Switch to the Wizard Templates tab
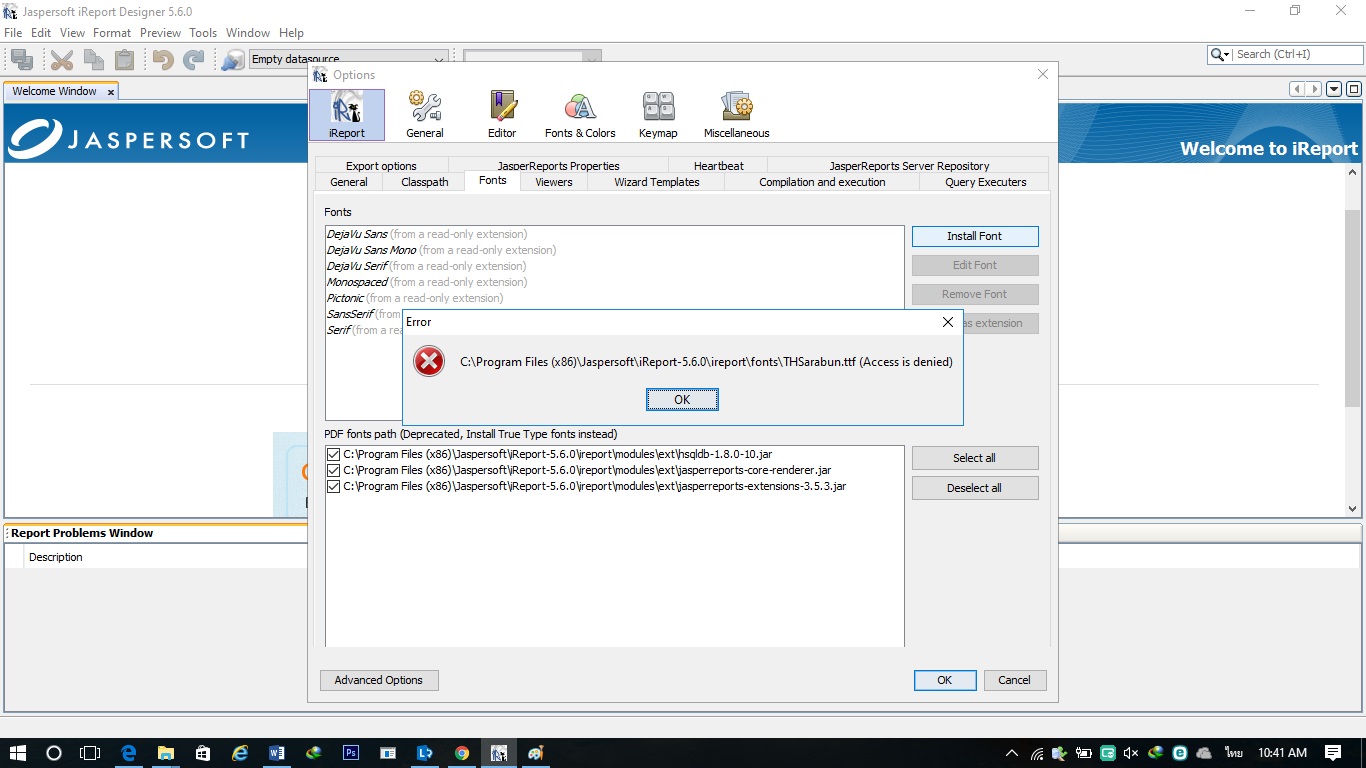Image resolution: width=1366 pixels, height=768 pixels. coord(657,182)
